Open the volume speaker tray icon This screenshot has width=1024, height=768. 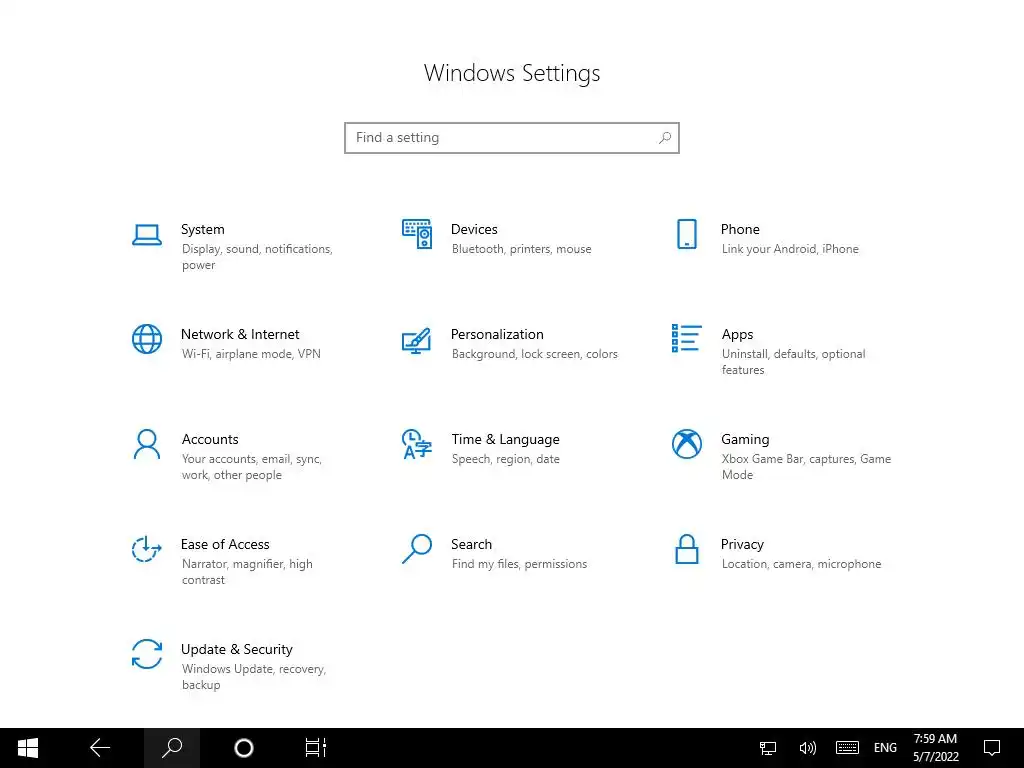pyautogui.click(x=808, y=748)
